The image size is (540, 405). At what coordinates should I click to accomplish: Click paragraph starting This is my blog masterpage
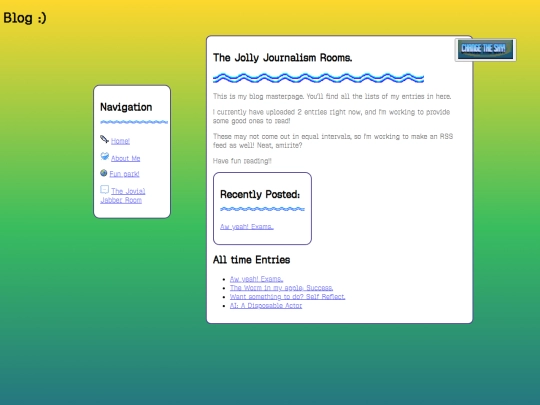[332, 96]
